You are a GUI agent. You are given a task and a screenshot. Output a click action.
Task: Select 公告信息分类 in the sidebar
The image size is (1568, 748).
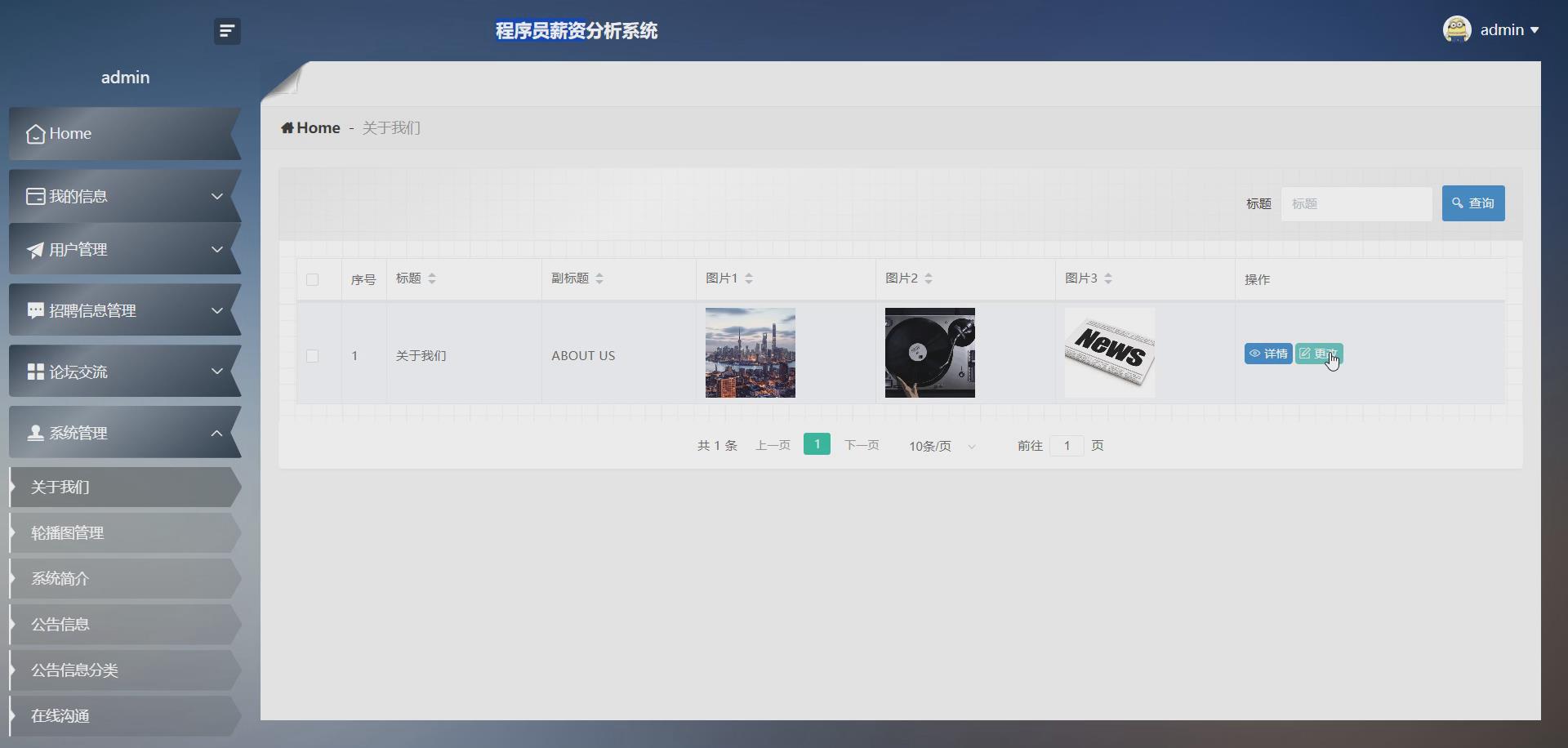click(x=74, y=670)
